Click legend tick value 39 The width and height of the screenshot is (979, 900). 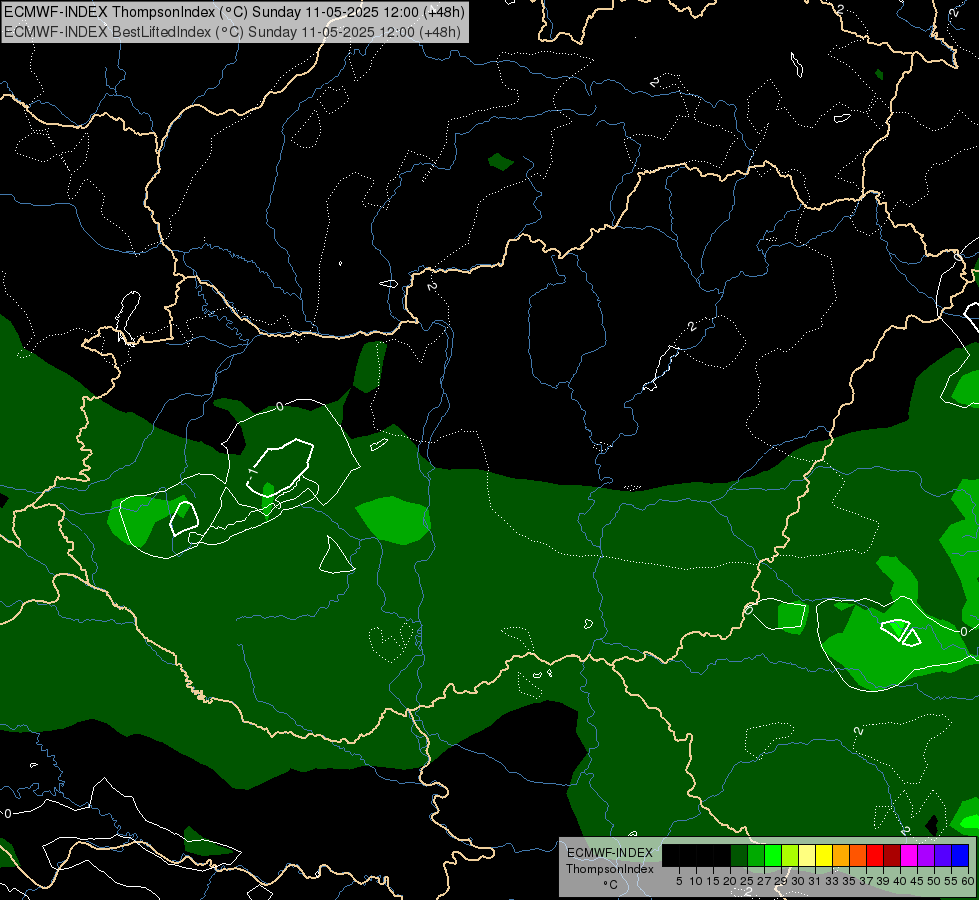point(883,881)
